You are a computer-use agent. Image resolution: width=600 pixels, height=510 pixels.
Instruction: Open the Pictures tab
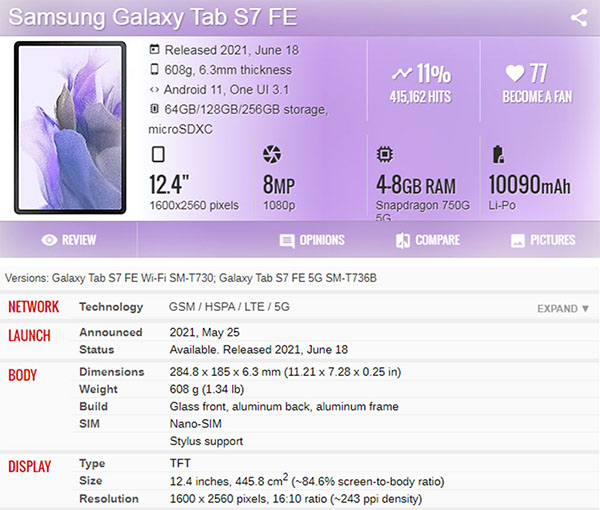tap(543, 240)
